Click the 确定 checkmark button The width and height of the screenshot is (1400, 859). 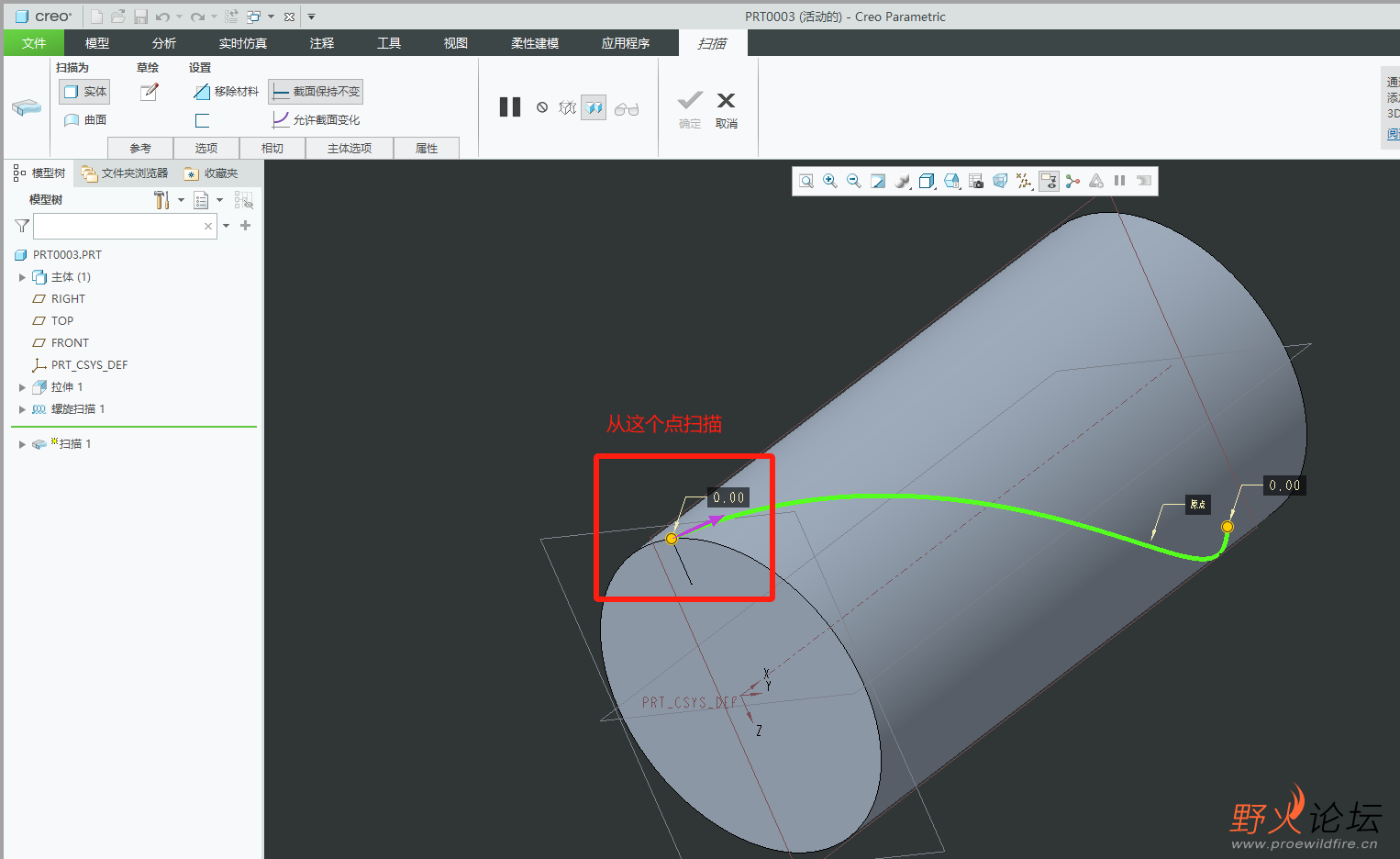pyautogui.click(x=690, y=110)
